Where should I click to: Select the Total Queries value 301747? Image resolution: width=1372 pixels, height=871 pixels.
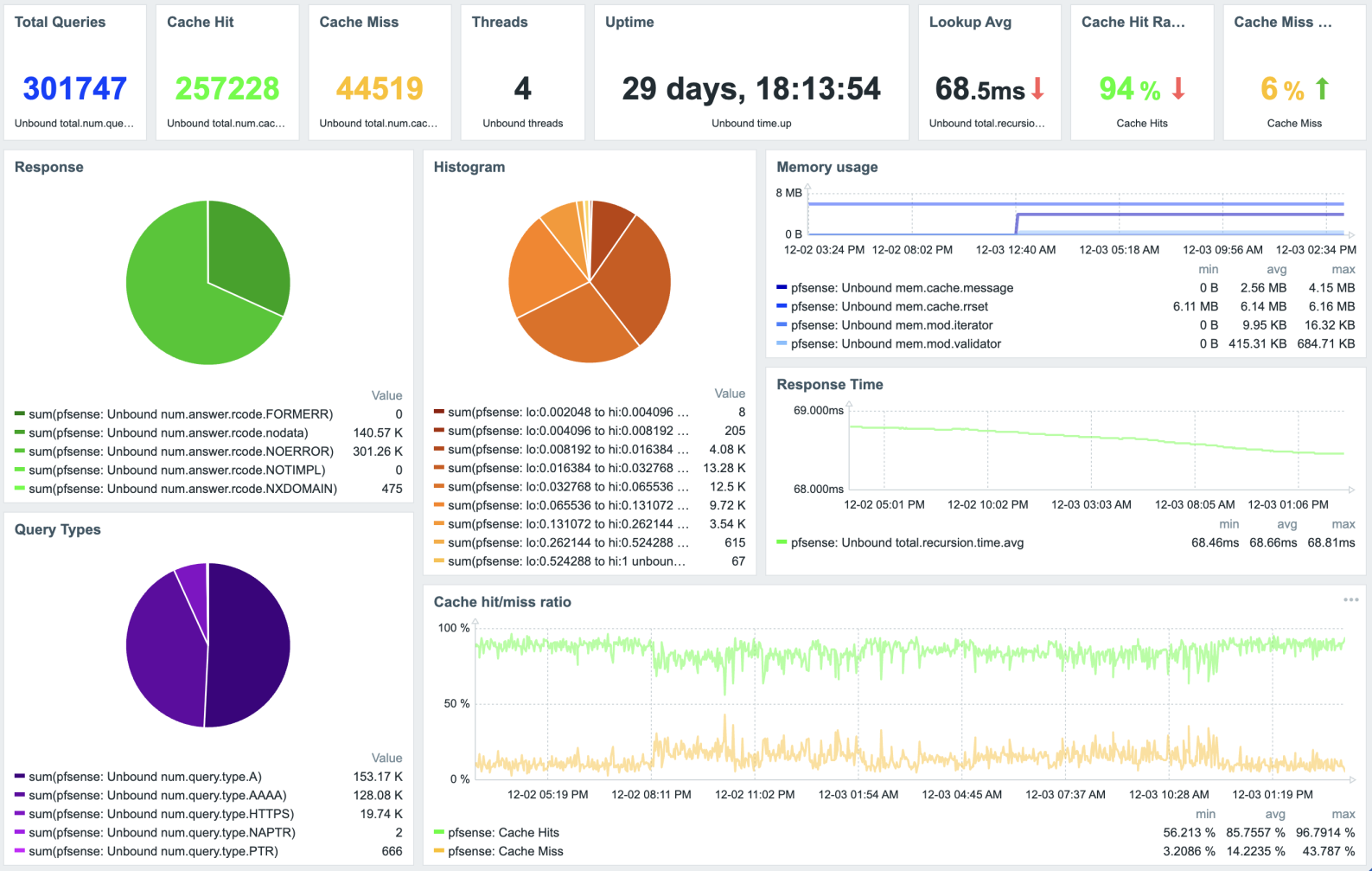[75, 88]
